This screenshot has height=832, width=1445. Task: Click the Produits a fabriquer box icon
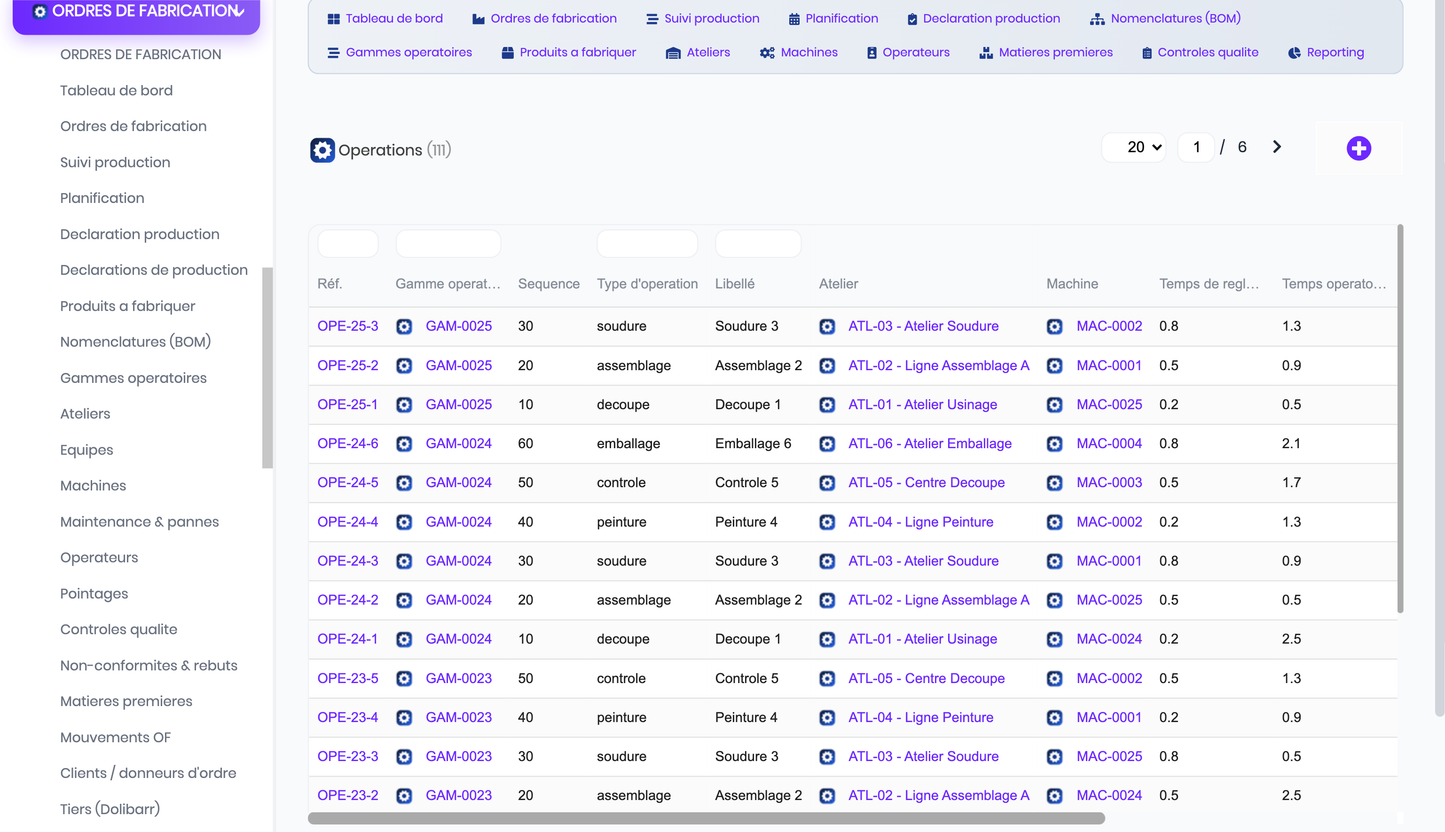pyautogui.click(x=508, y=53)
